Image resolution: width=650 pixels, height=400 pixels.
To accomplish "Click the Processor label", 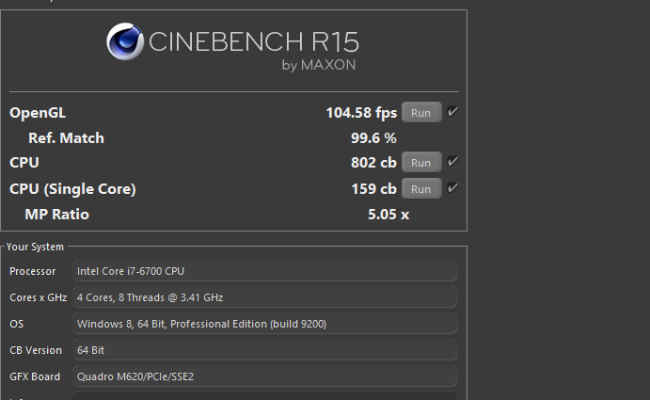I will tap(32, 271).
